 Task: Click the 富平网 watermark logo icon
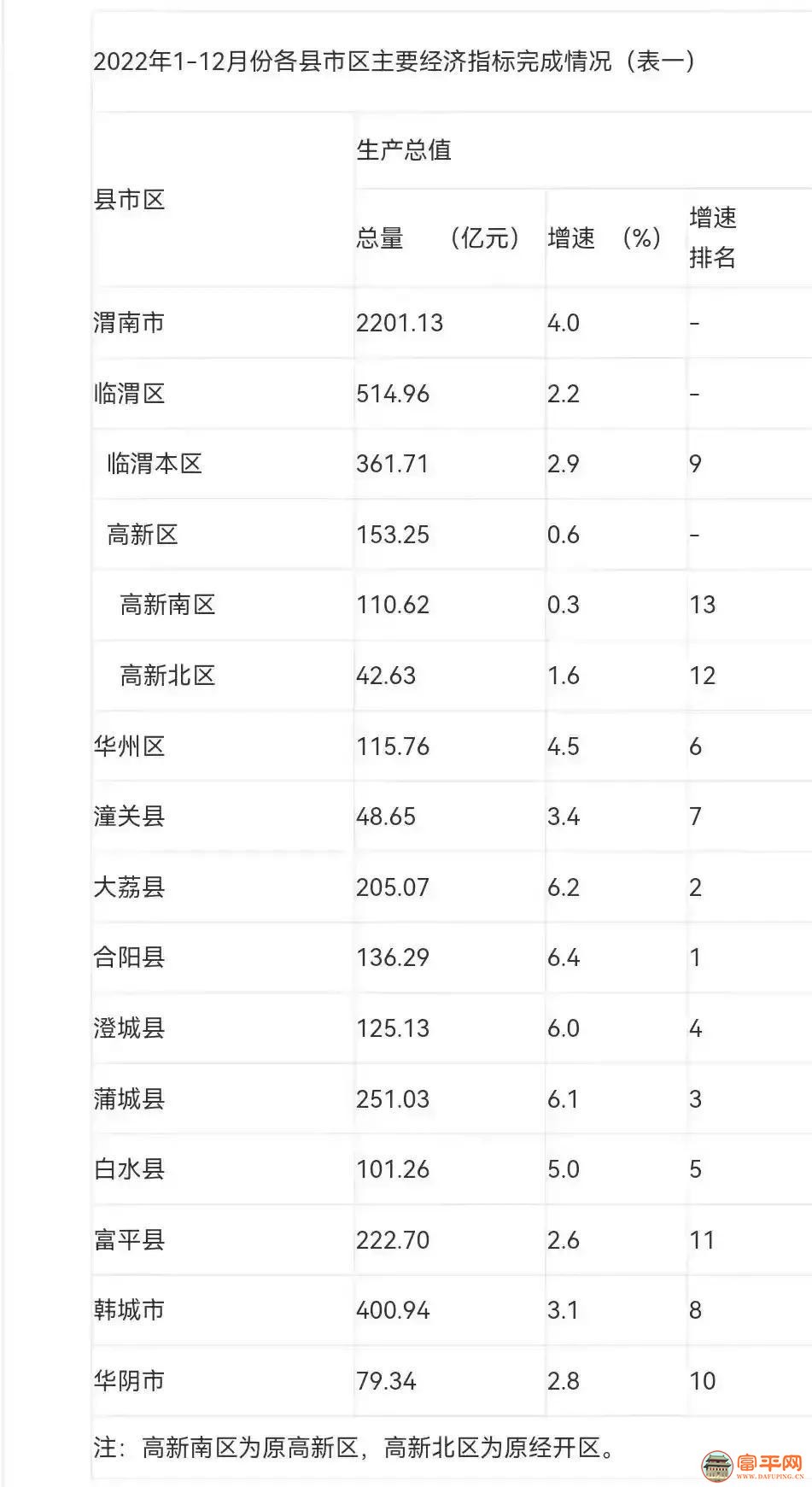click(716, 1465)
